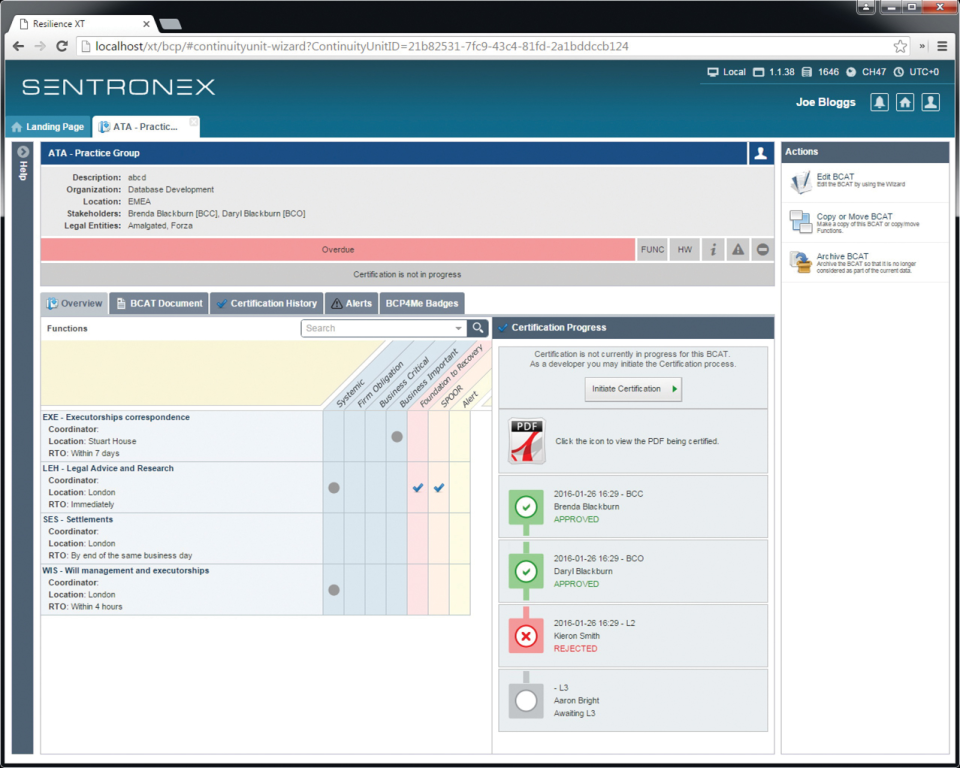Viewport: 960px width, 768px height.
Task: Open Edit BCAT action
Action: (864, 183)
